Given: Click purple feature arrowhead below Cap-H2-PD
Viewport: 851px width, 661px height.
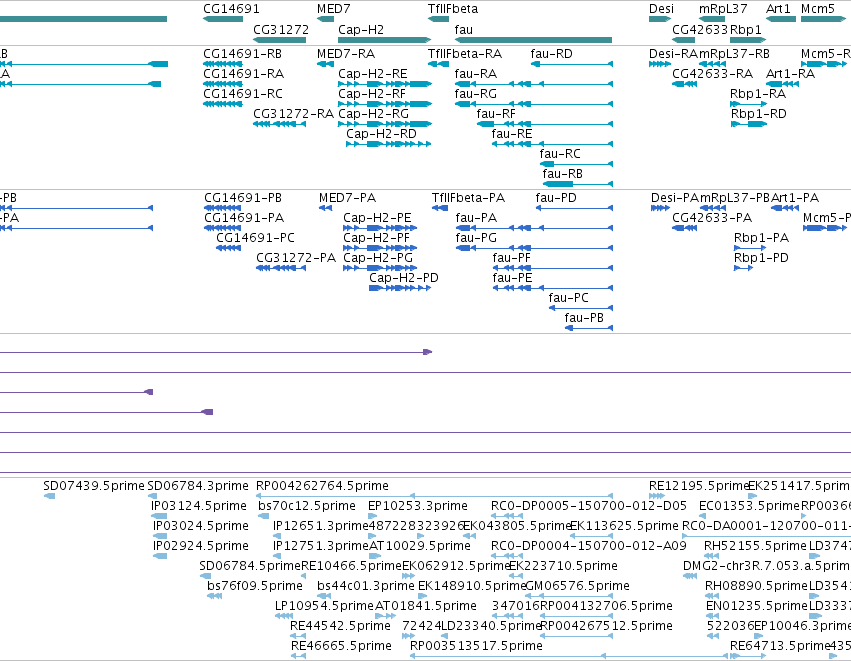Looking at the screenshot, I should click(x=428, y=352).
